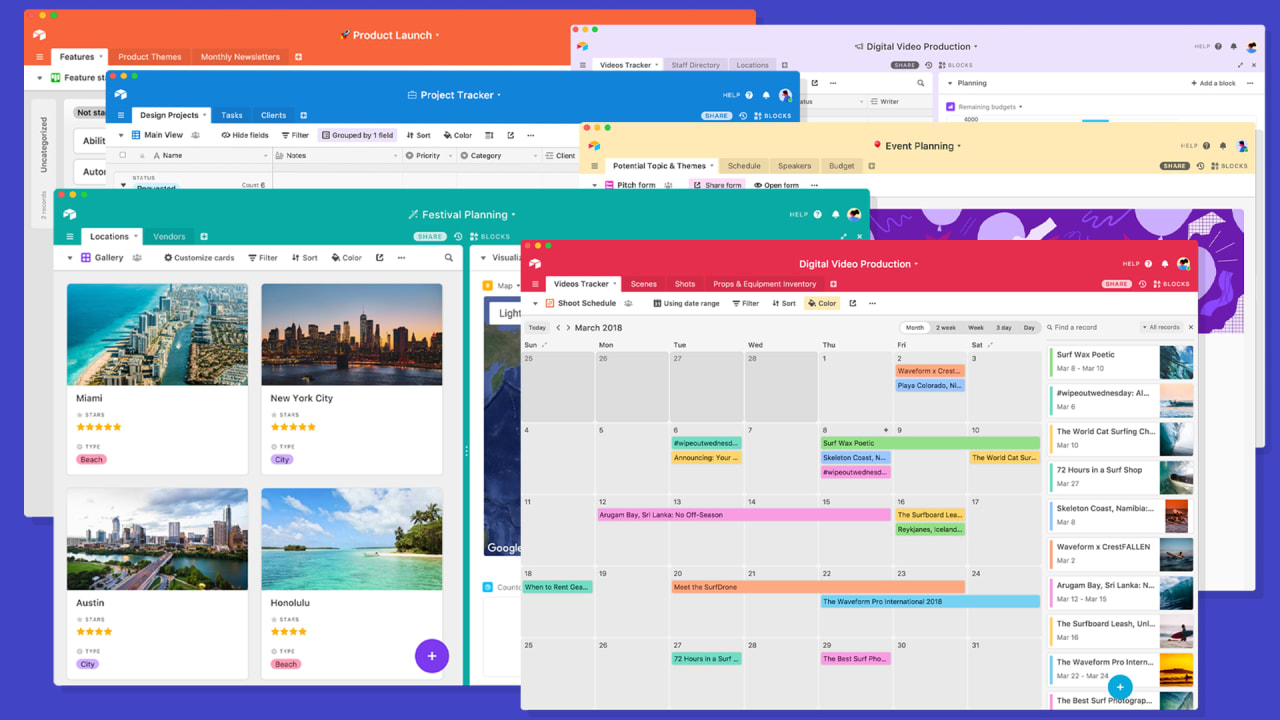Image resolution: width=1280 pixels, height=720 pixels.
Task: Click the search icon in Gallery toolbar
Action: click(448, 258)
